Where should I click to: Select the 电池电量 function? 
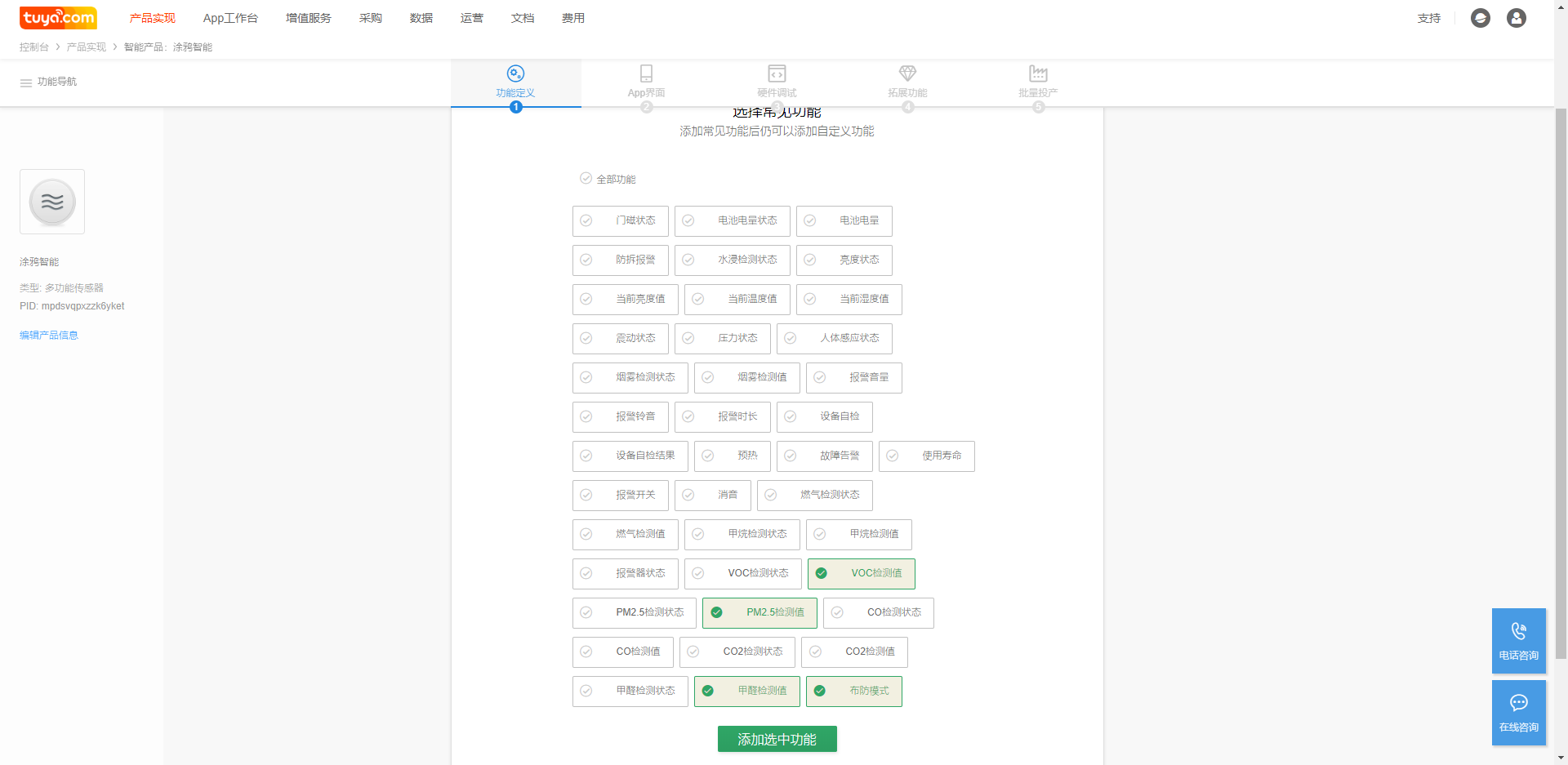pyautogui.click(x=844, y=221)
